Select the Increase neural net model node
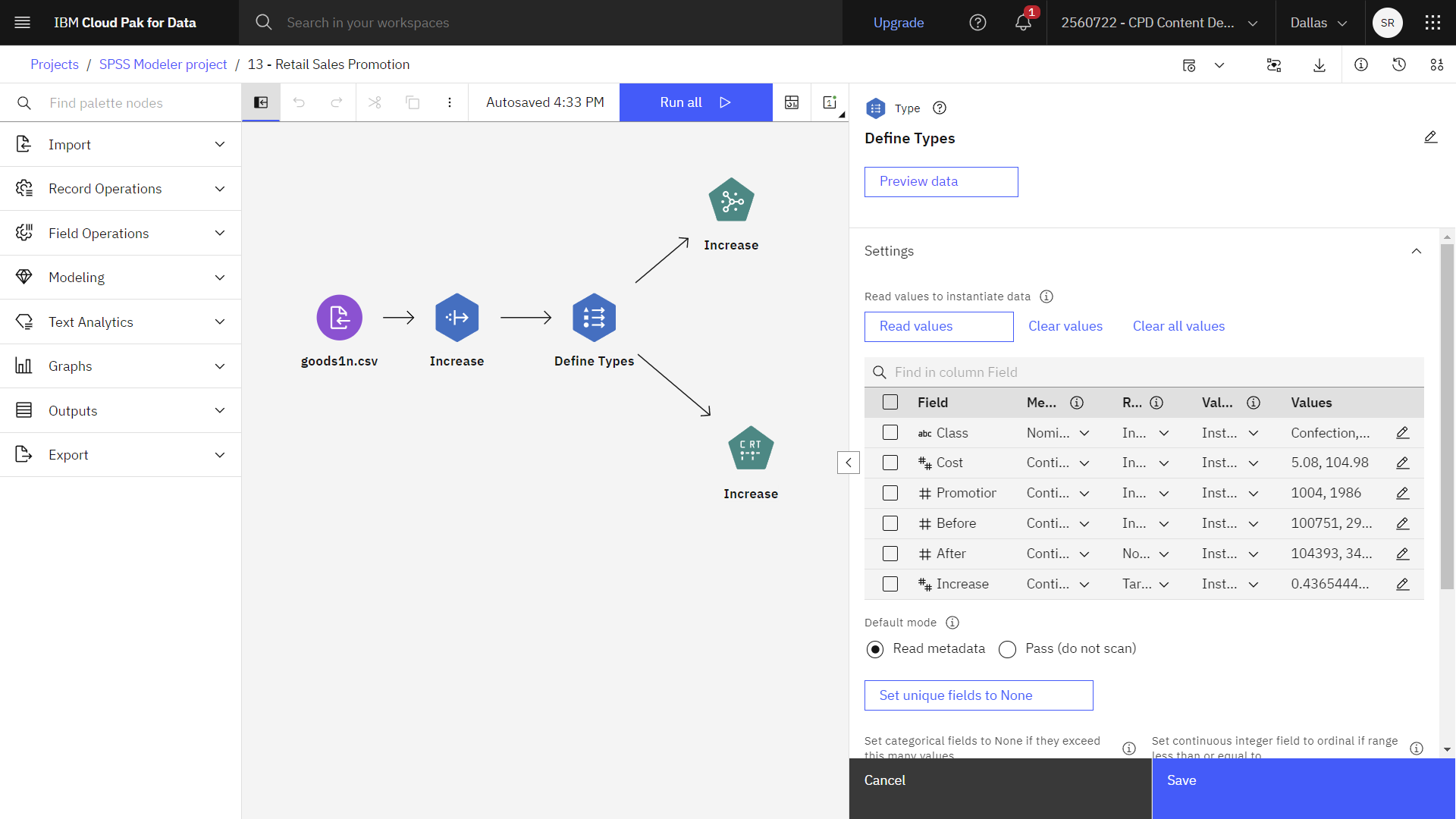Image resolution: width=1456 pixels, height=819 pixels. (x=731, y=200)
